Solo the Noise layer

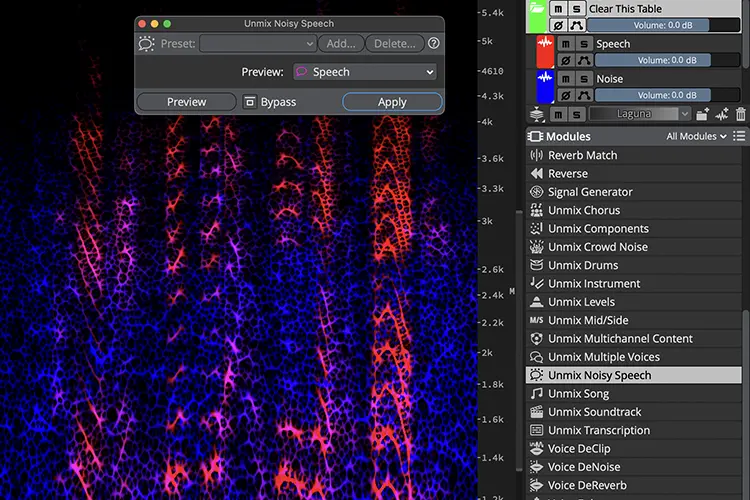(x=584, y=79)
